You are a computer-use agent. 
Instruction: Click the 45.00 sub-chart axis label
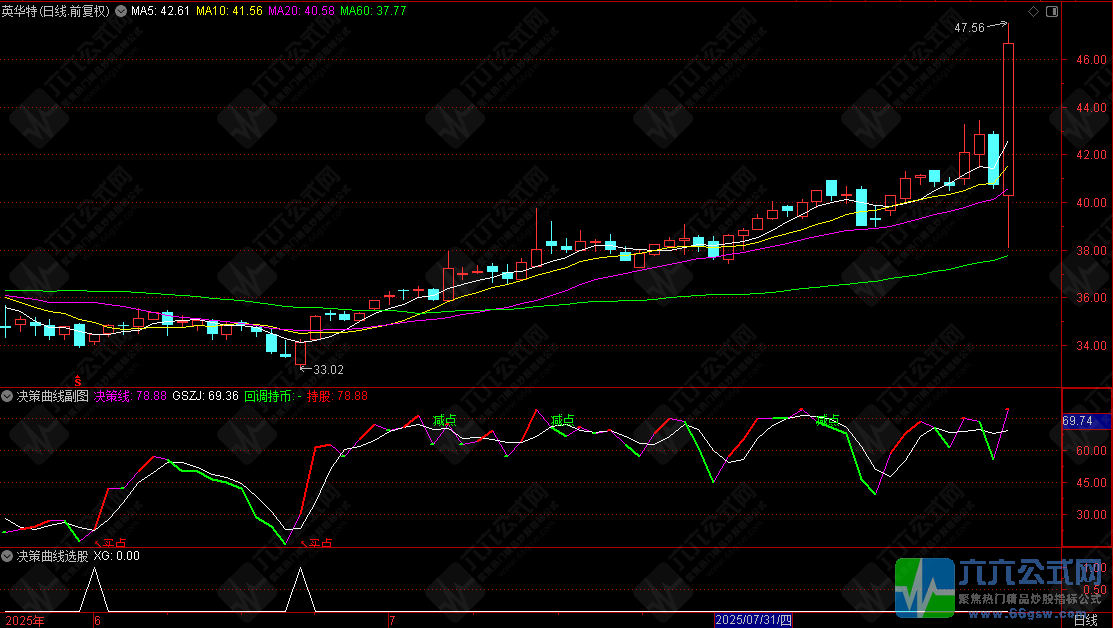pos(1091,483)
